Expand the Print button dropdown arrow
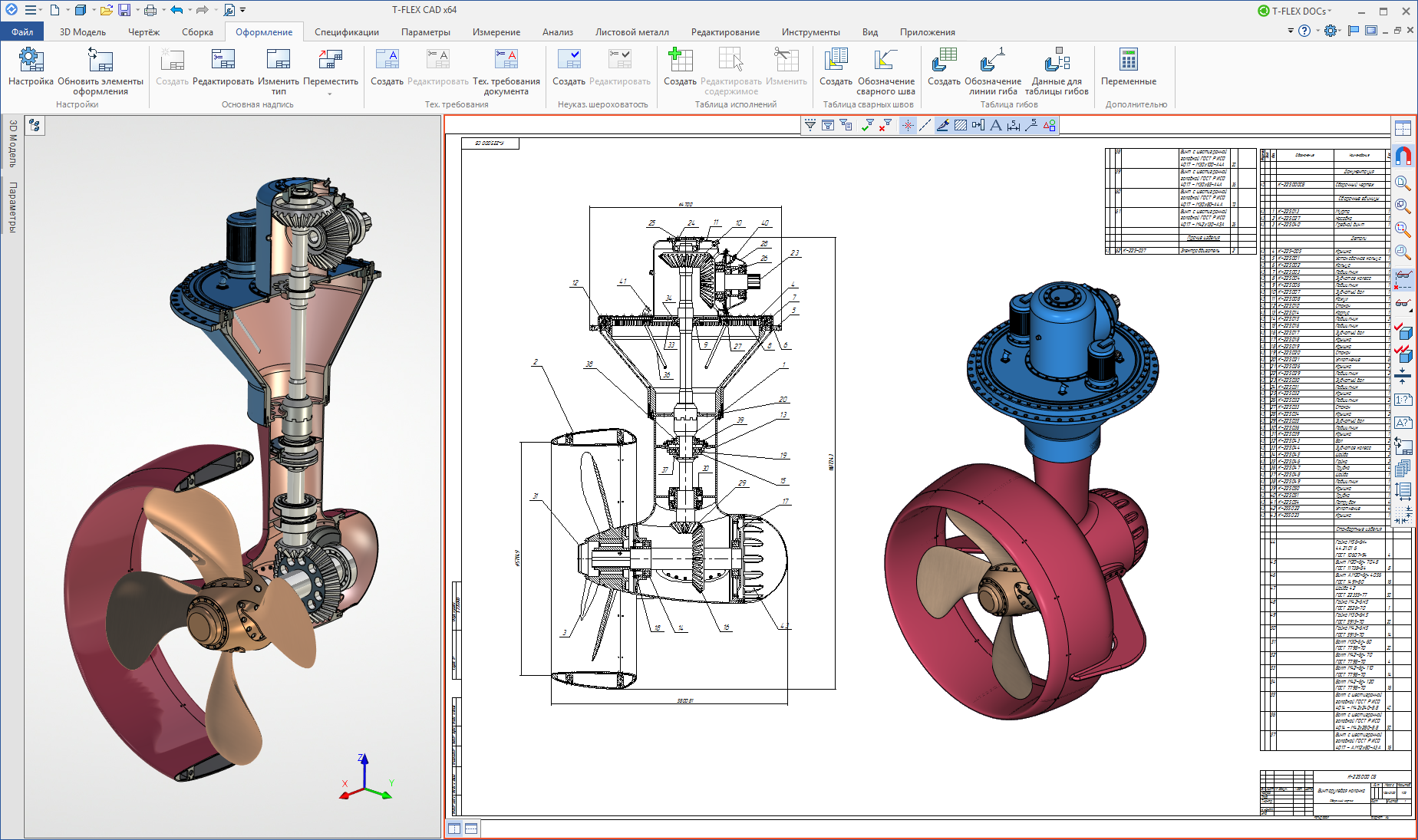The width and height of the screenshot is (1418, 840). (x=163, y=10)
